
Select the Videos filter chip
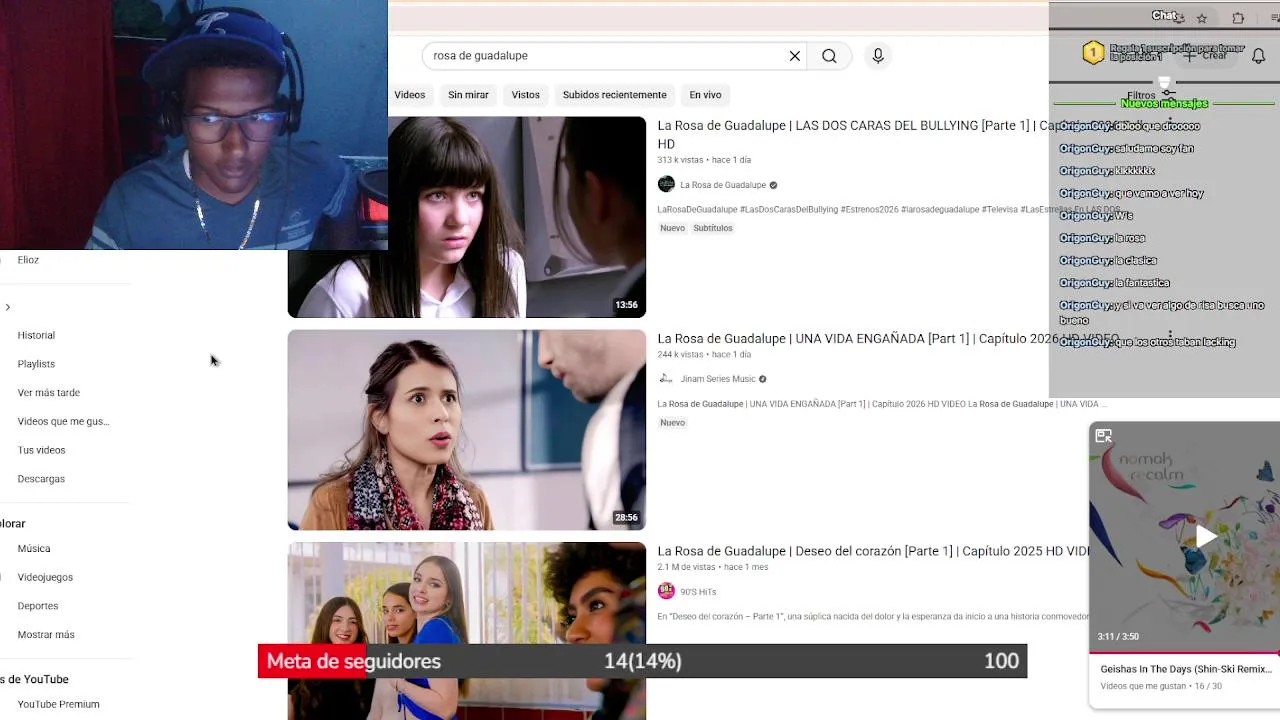(x=409, y=95)
